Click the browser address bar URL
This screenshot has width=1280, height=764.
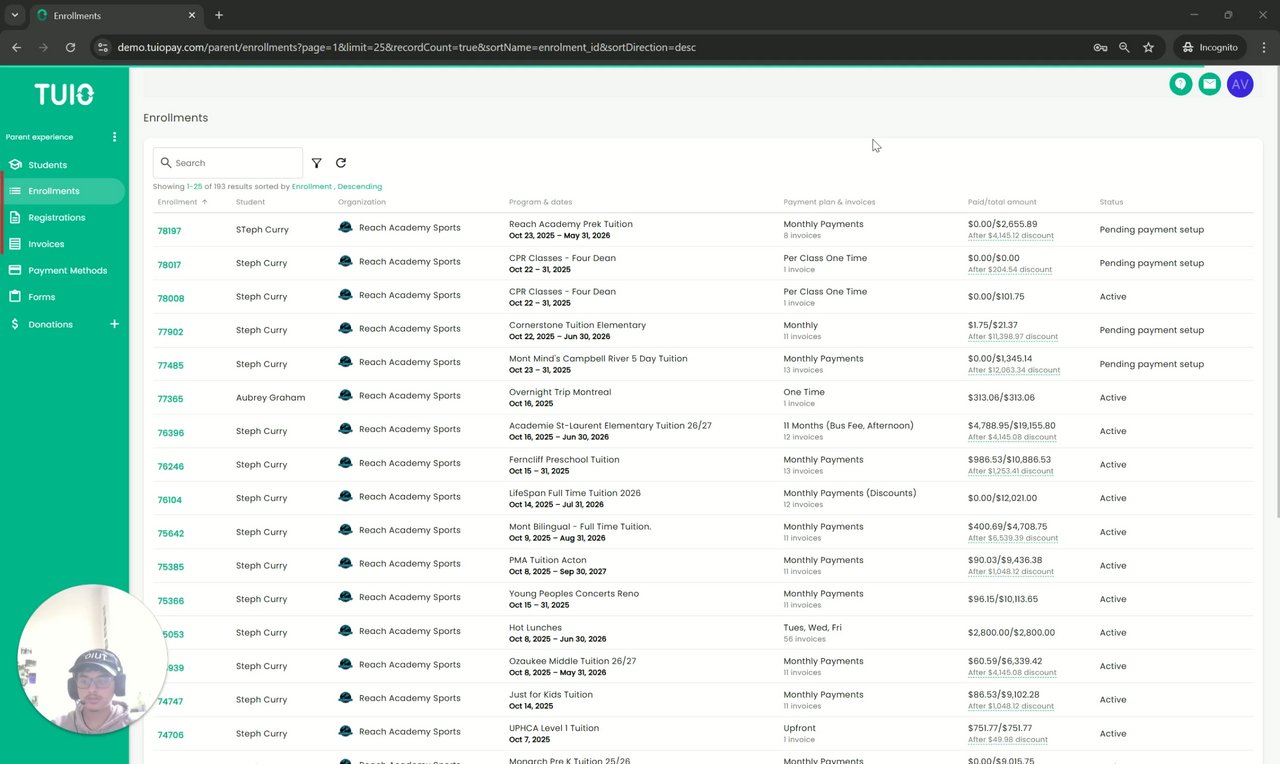click(x=406, y=47)
